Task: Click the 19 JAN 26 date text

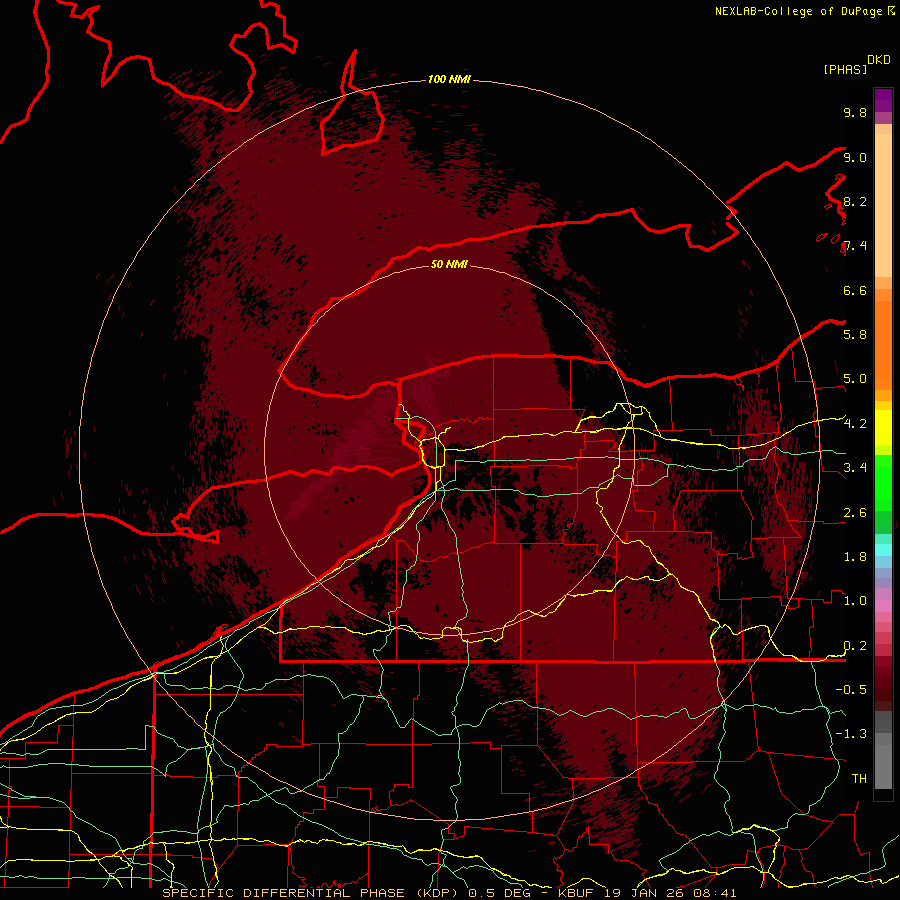Action: (645, 893)
